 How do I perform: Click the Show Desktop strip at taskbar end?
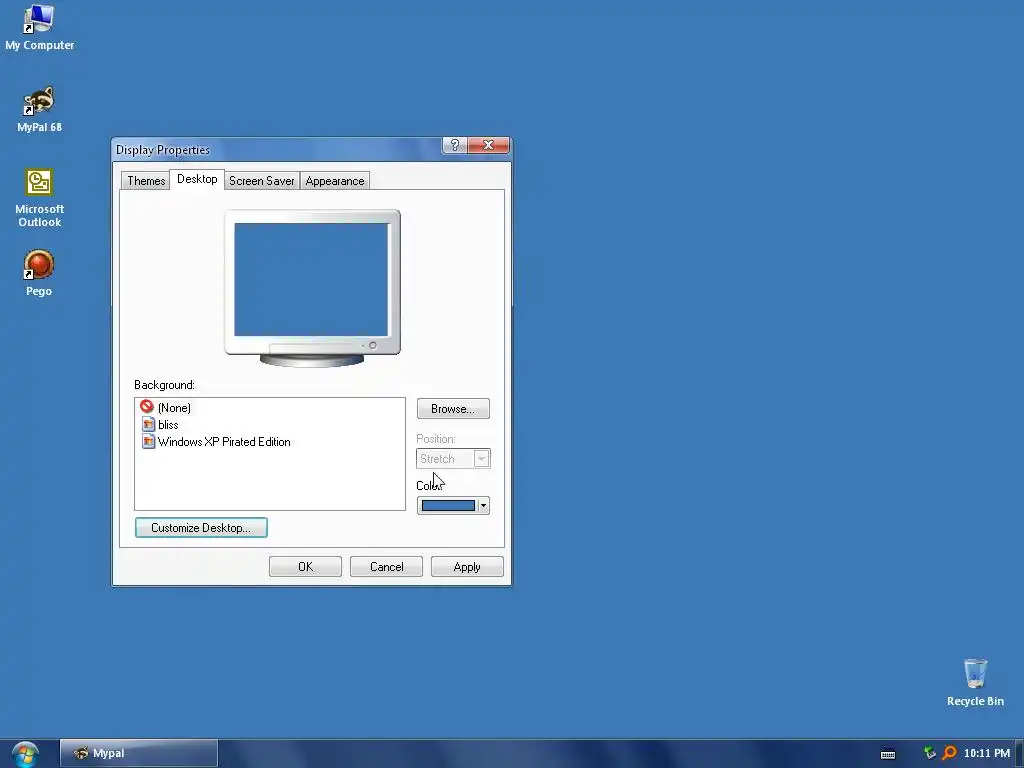pyautogui.click(x=1019, y=754)
